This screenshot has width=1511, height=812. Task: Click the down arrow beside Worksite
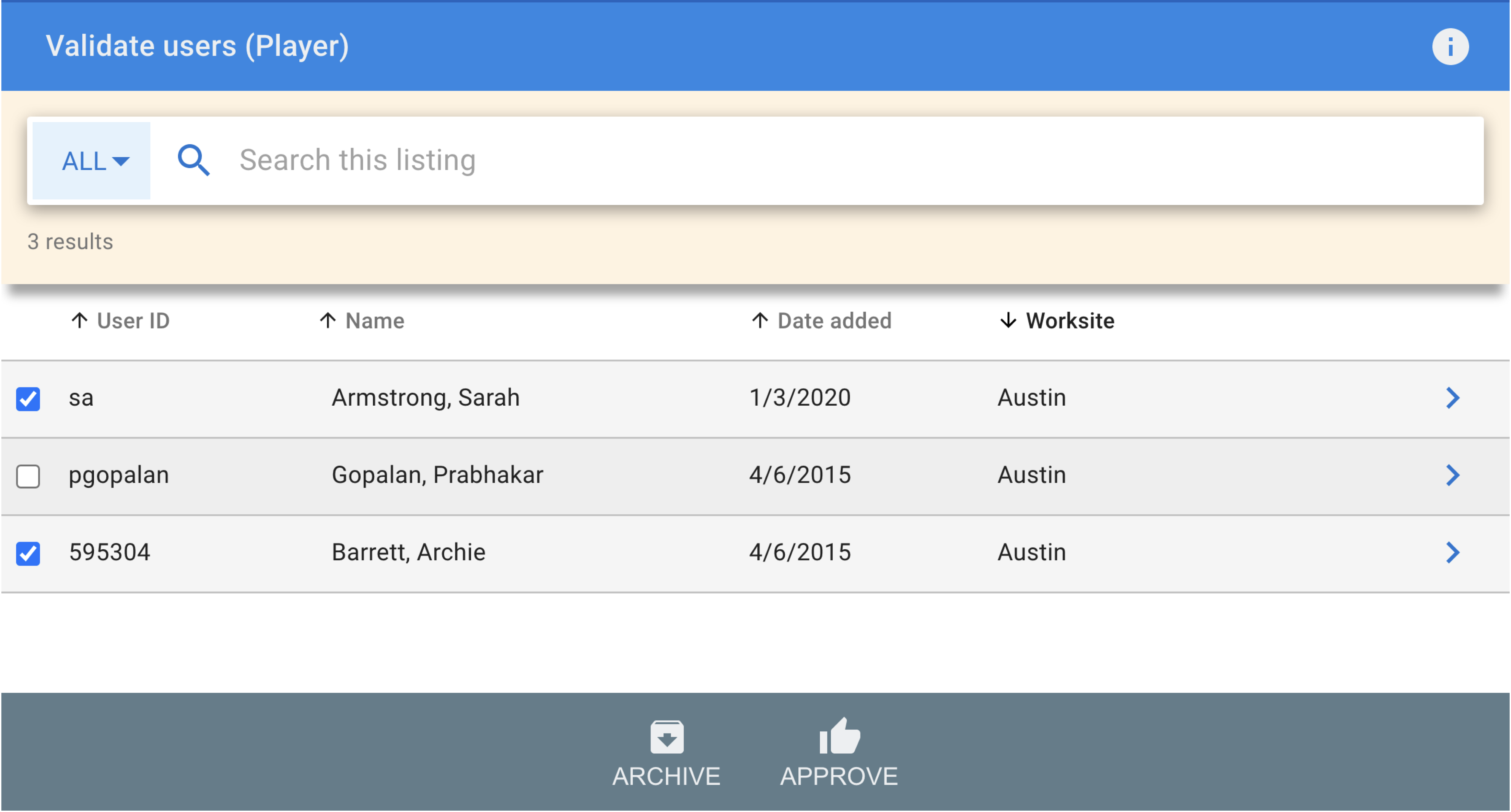(x=1008, y=321)
